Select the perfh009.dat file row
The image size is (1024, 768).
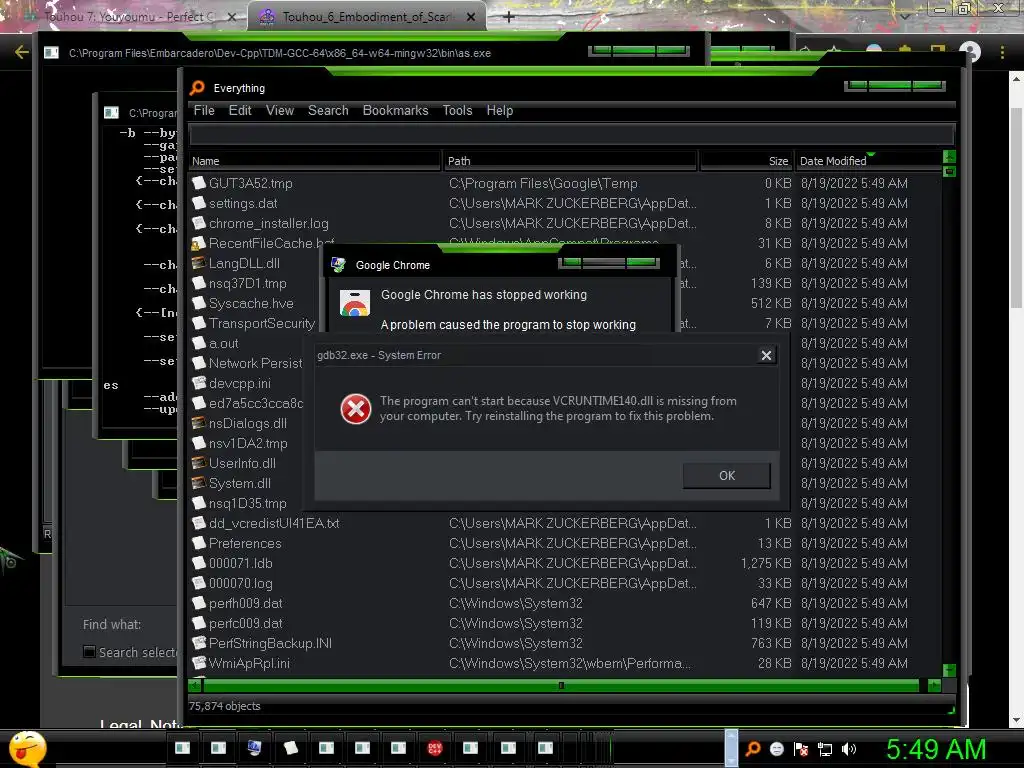tap(565, 603)
